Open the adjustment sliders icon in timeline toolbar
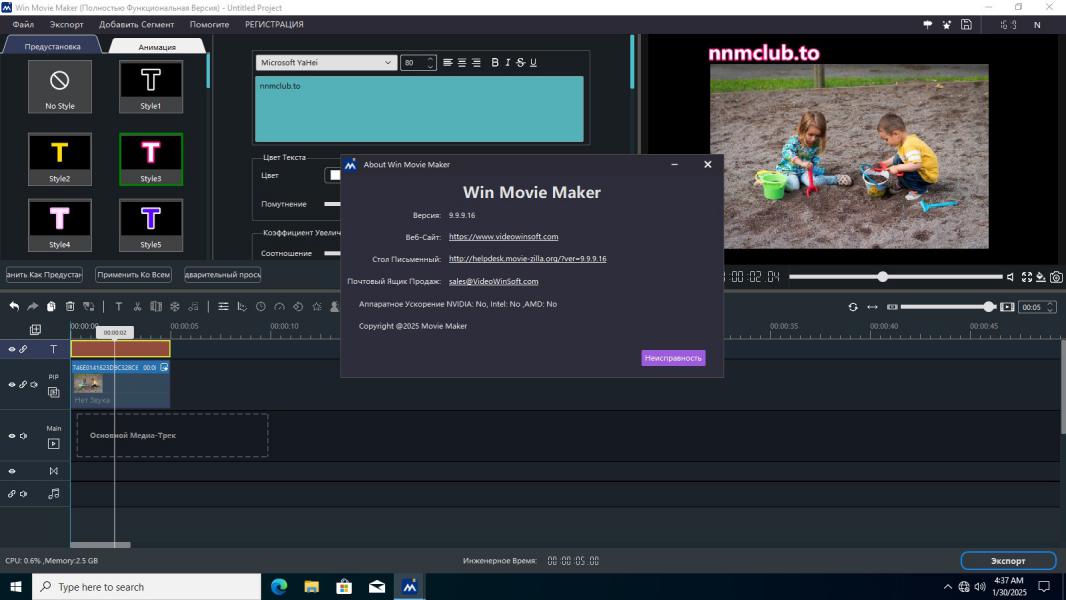 [x=223, y=306]
